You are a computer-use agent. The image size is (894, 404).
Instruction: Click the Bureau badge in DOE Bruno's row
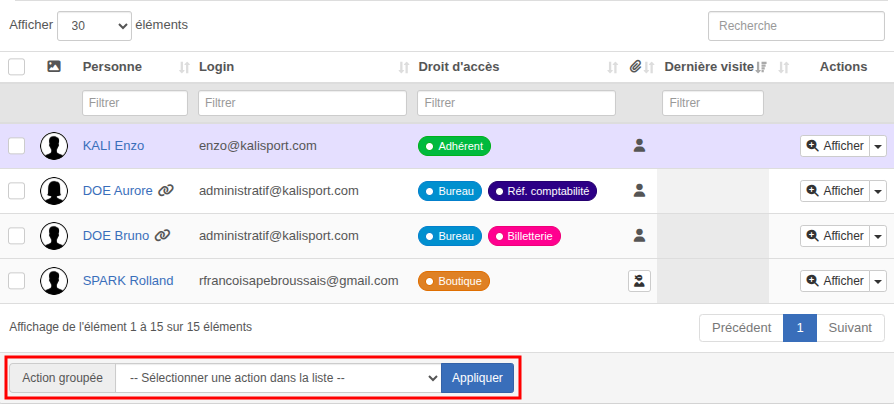coord(450,236)
